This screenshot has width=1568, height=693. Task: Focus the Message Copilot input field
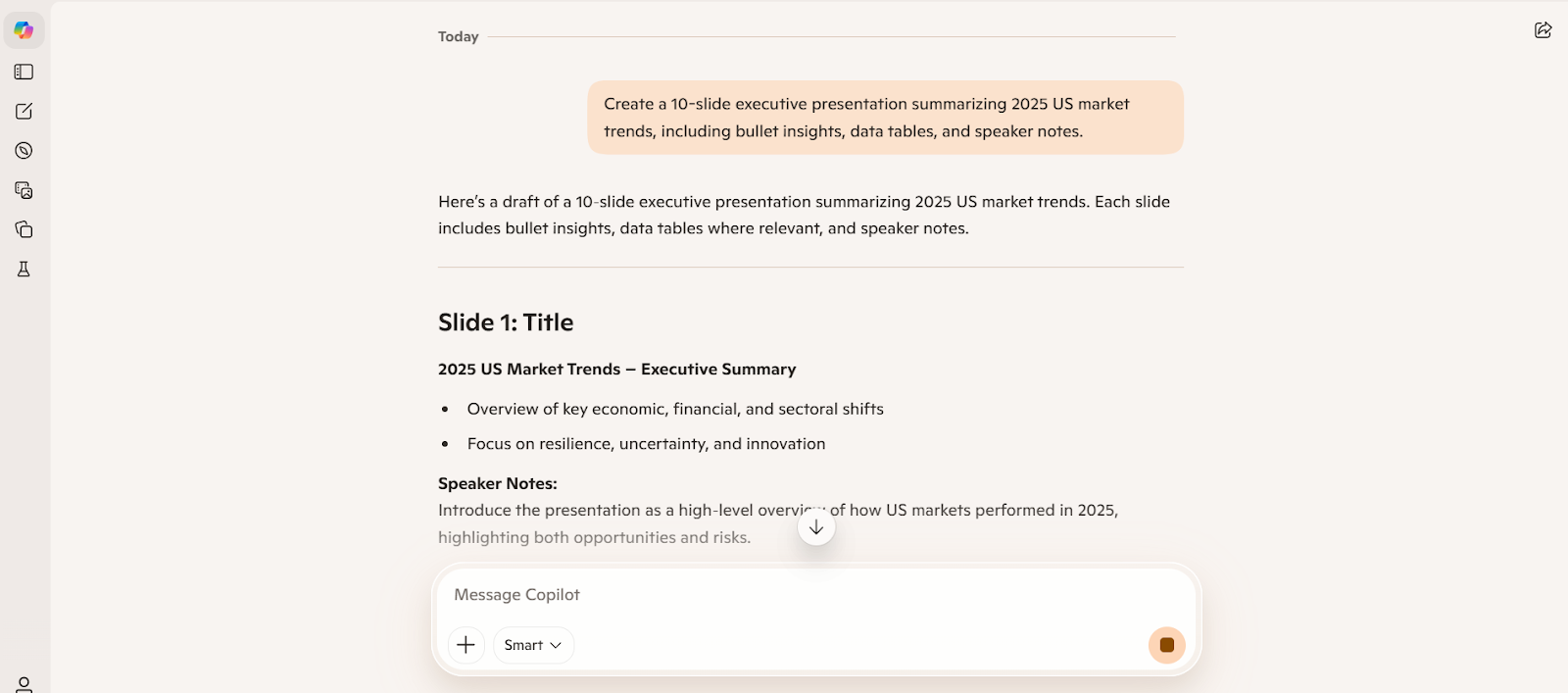click(815, 595)
